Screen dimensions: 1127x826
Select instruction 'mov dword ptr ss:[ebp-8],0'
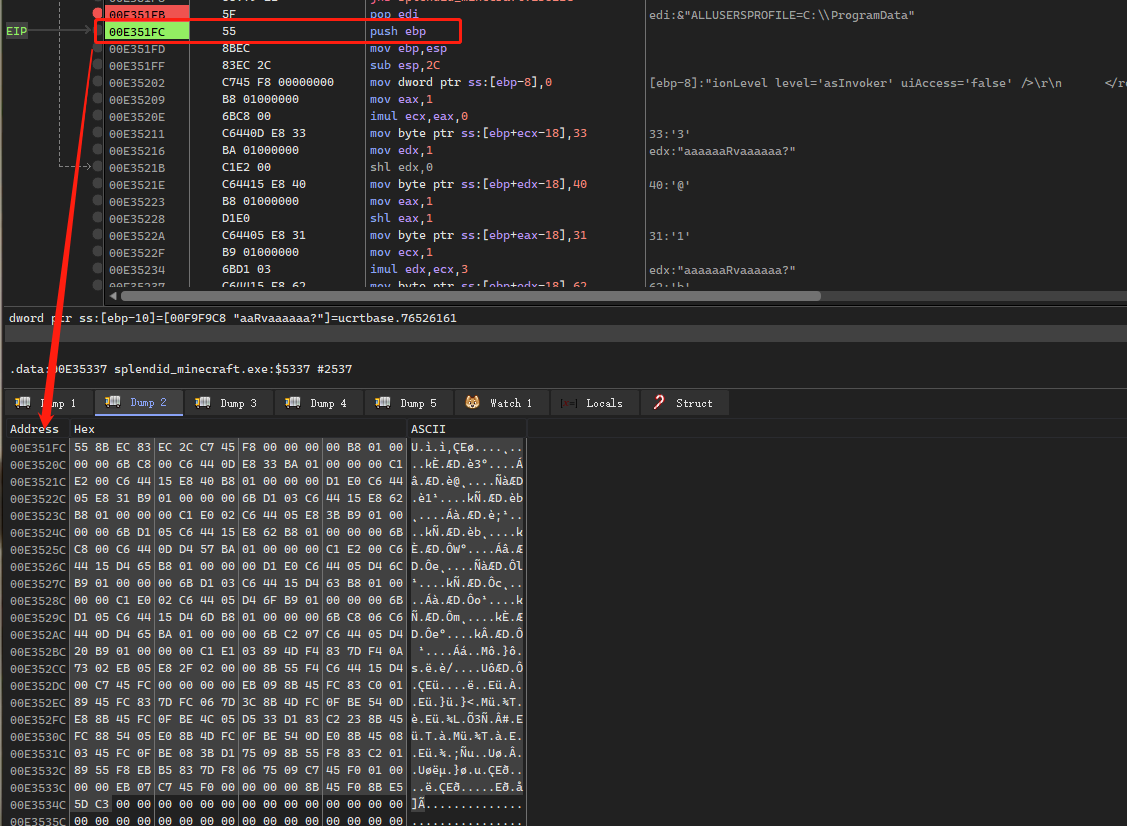coord(461,82)
